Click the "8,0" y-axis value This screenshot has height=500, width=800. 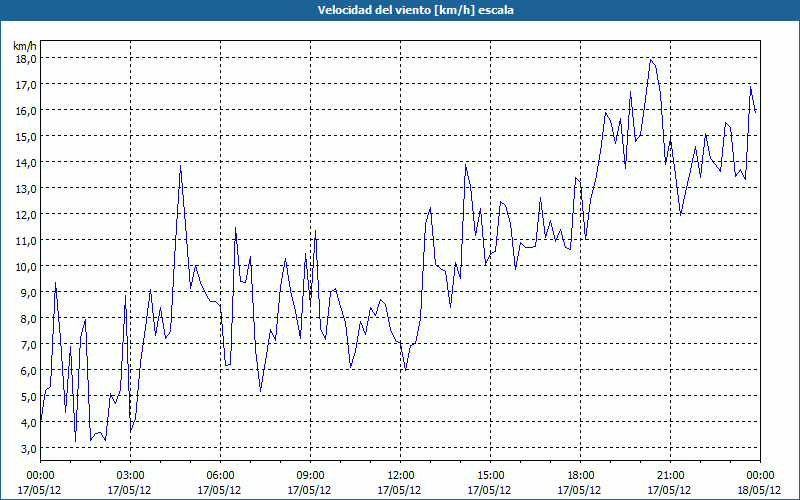(28, 319)
